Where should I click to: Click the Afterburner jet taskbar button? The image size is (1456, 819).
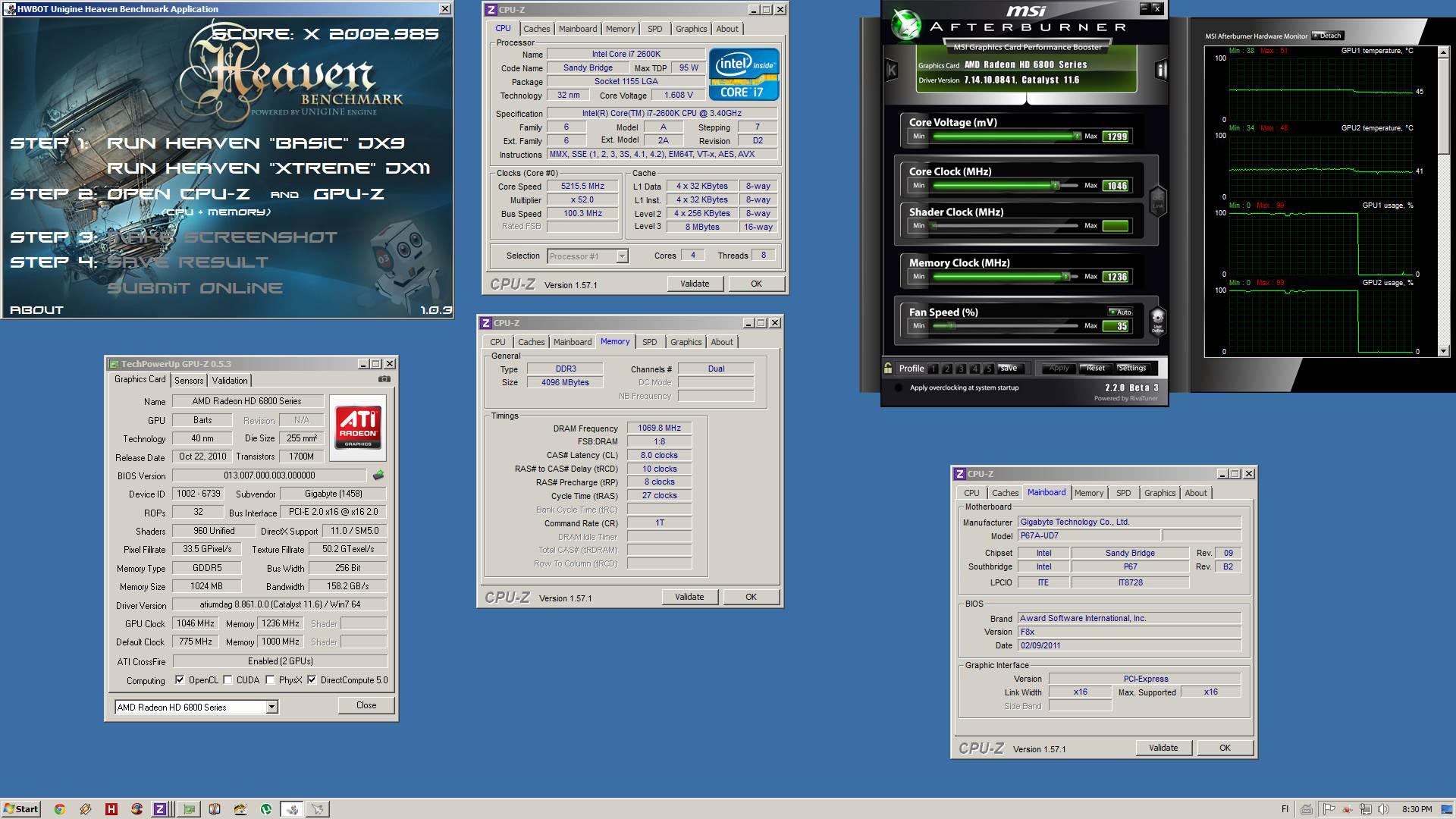(x=317, y=809)
